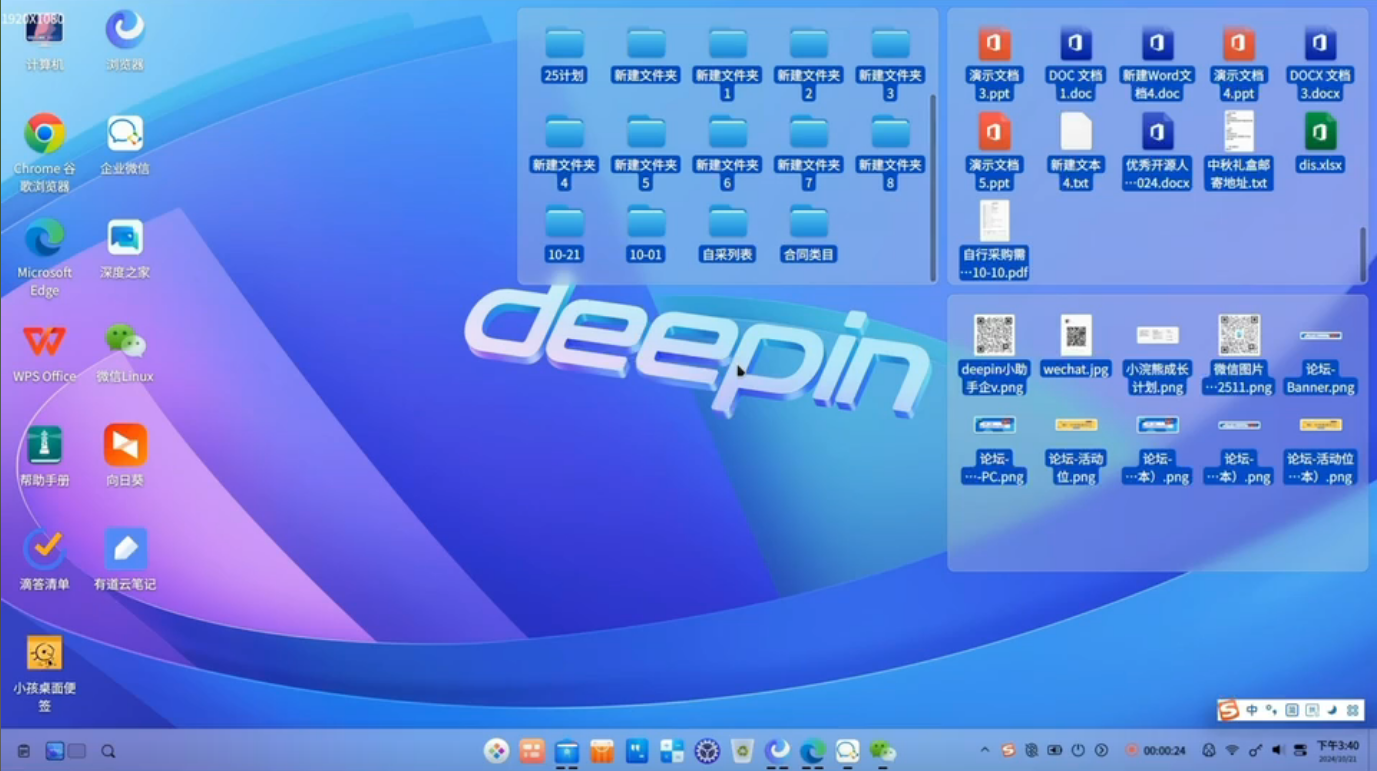
Task: Toggle Sogou punctuation mode button
Action: [x=1271, y=710]
